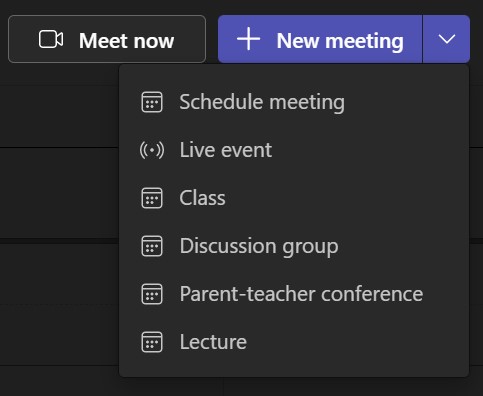Select Discussion group from the list
The image size is (483, 396).
[x=294, y=246]
